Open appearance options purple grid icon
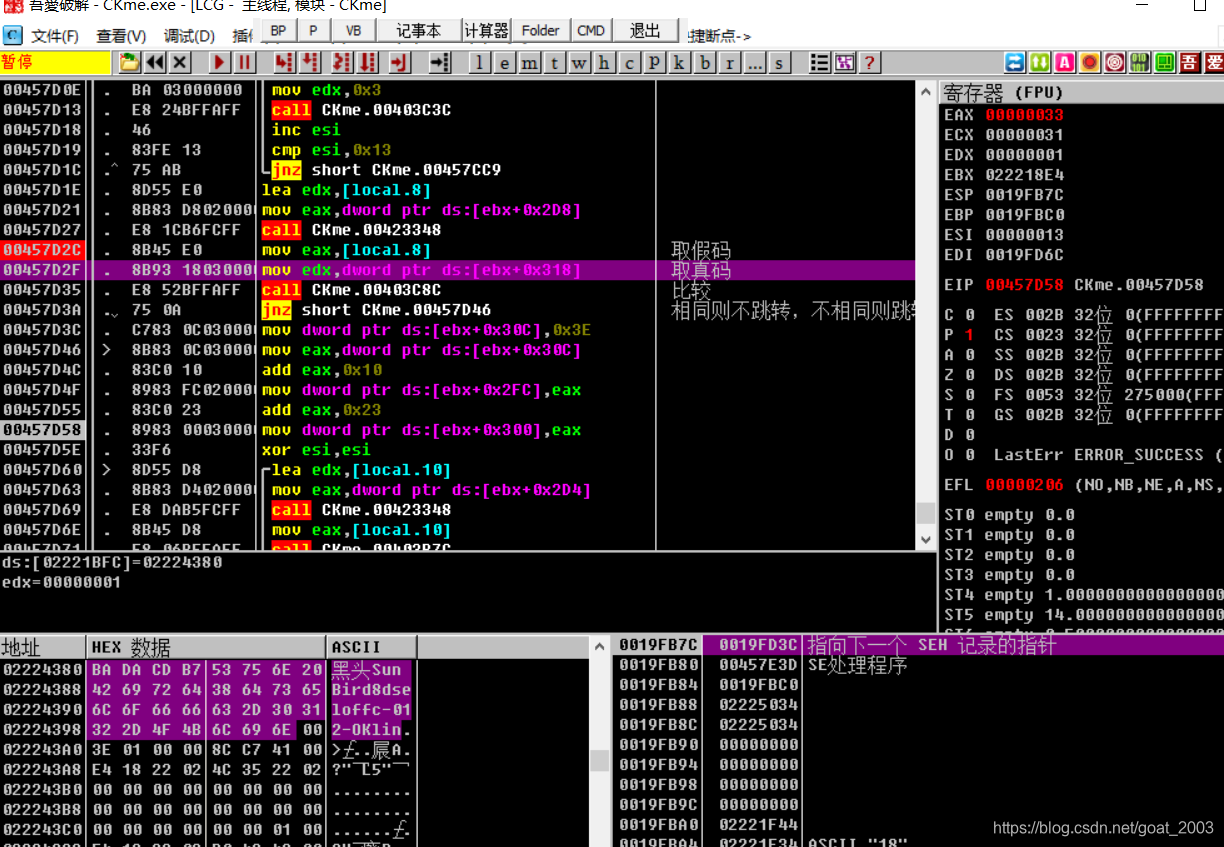This screenshot has height=847, width=1224. (x=845, y=63)
